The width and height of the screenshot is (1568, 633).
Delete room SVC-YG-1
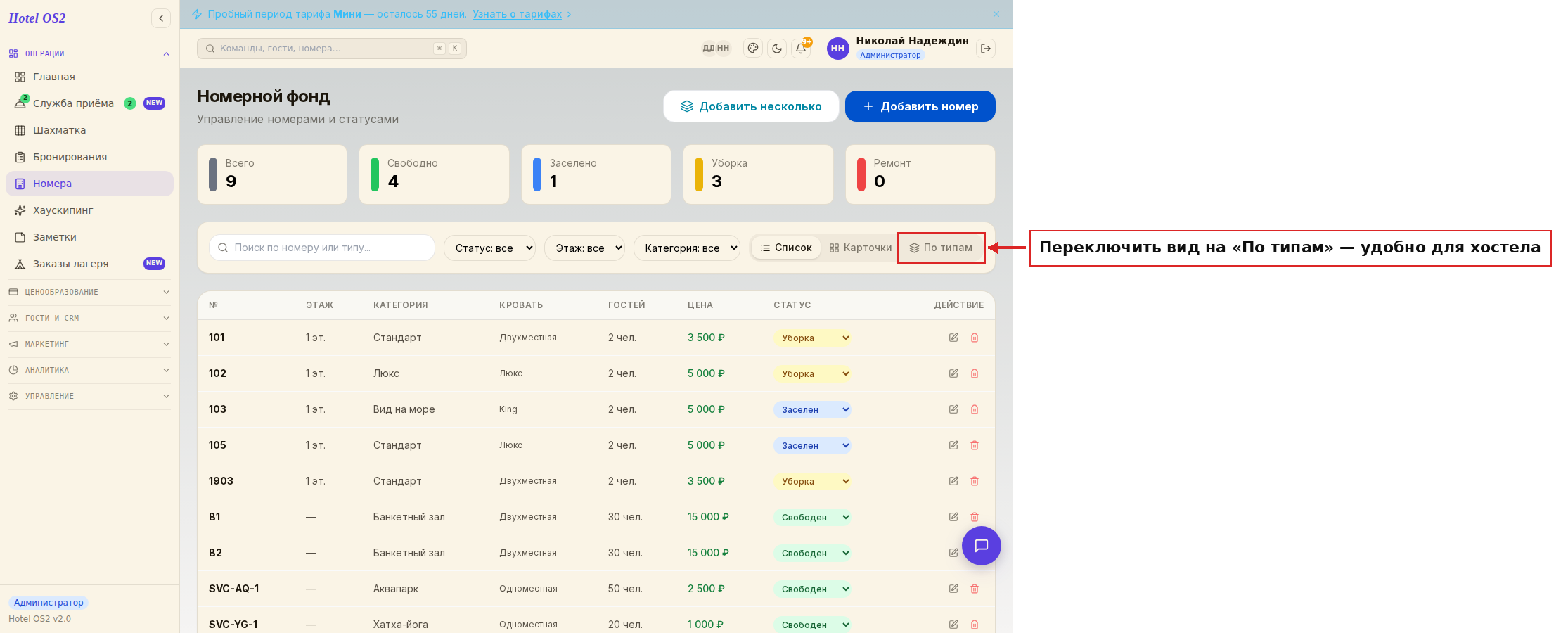tap(975, 625)
